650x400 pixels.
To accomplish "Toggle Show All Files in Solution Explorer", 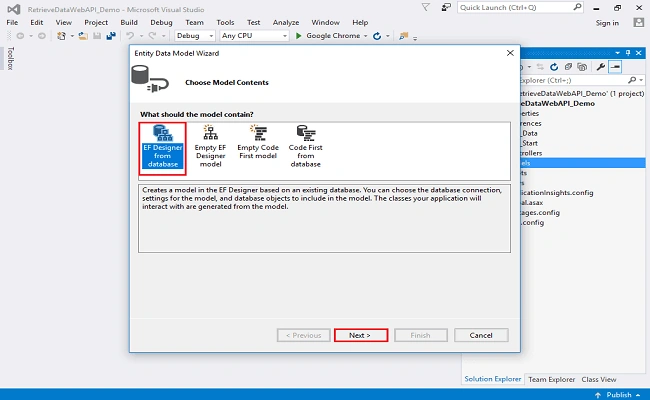I will pyautogui.click(x=582, y=67).
